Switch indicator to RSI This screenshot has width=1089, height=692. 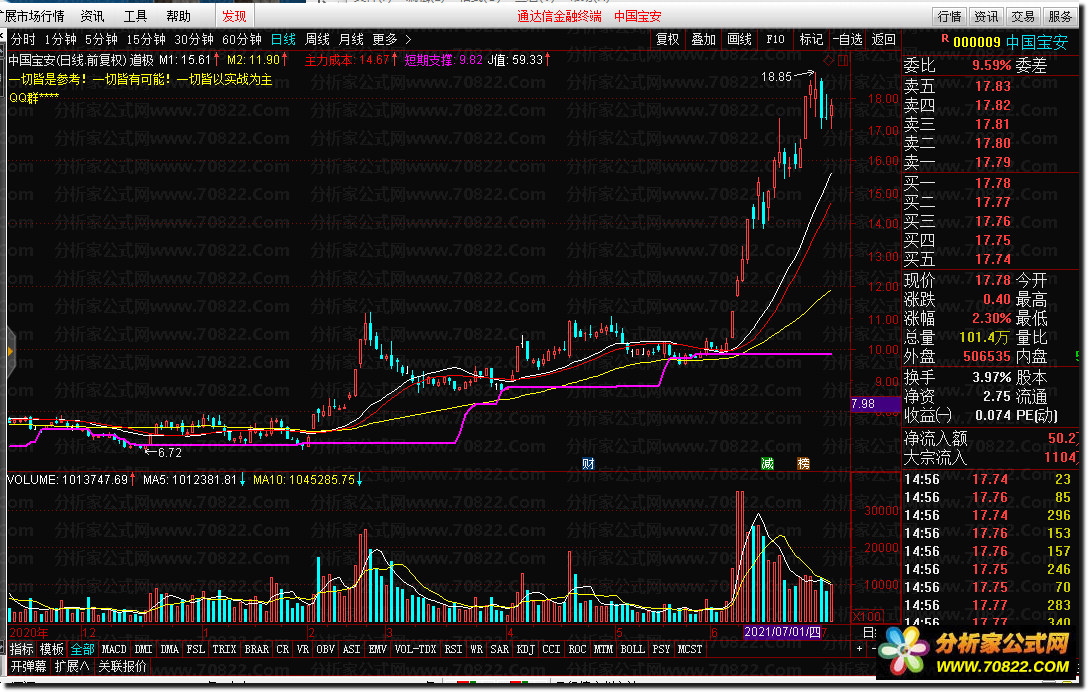(x=454, y=649)
